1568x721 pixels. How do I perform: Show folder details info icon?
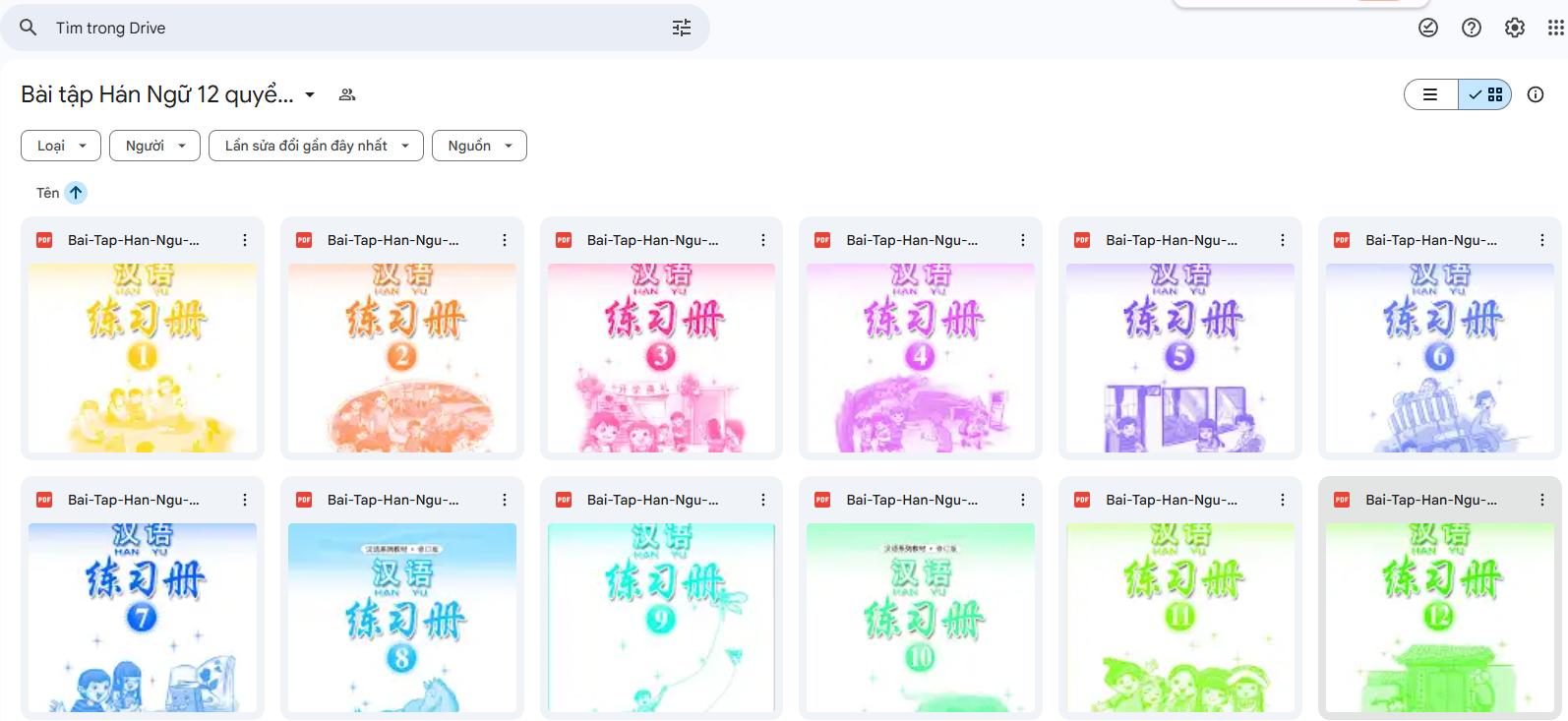pos(1536,94)
